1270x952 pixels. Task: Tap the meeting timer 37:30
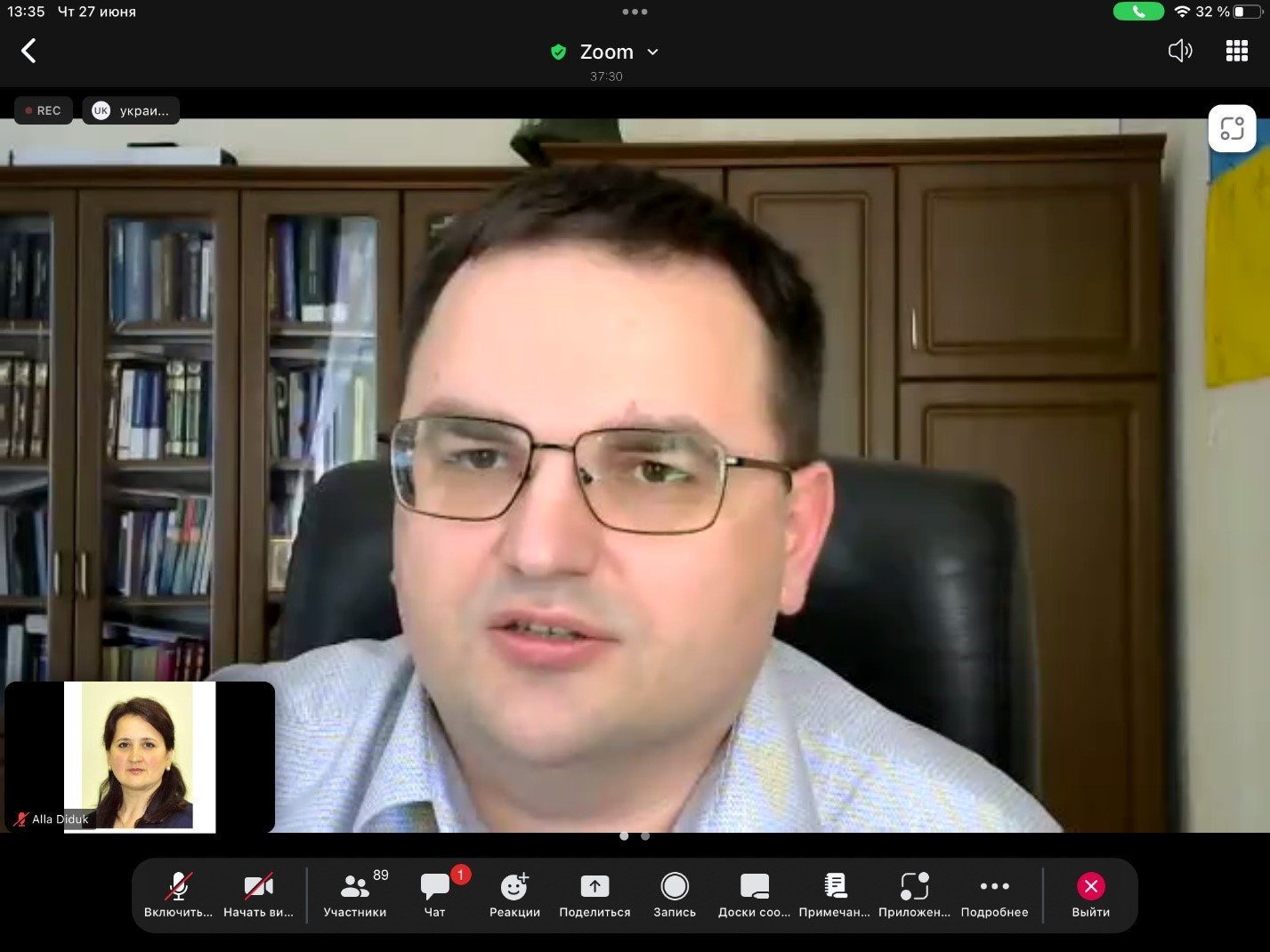point(606,77)
